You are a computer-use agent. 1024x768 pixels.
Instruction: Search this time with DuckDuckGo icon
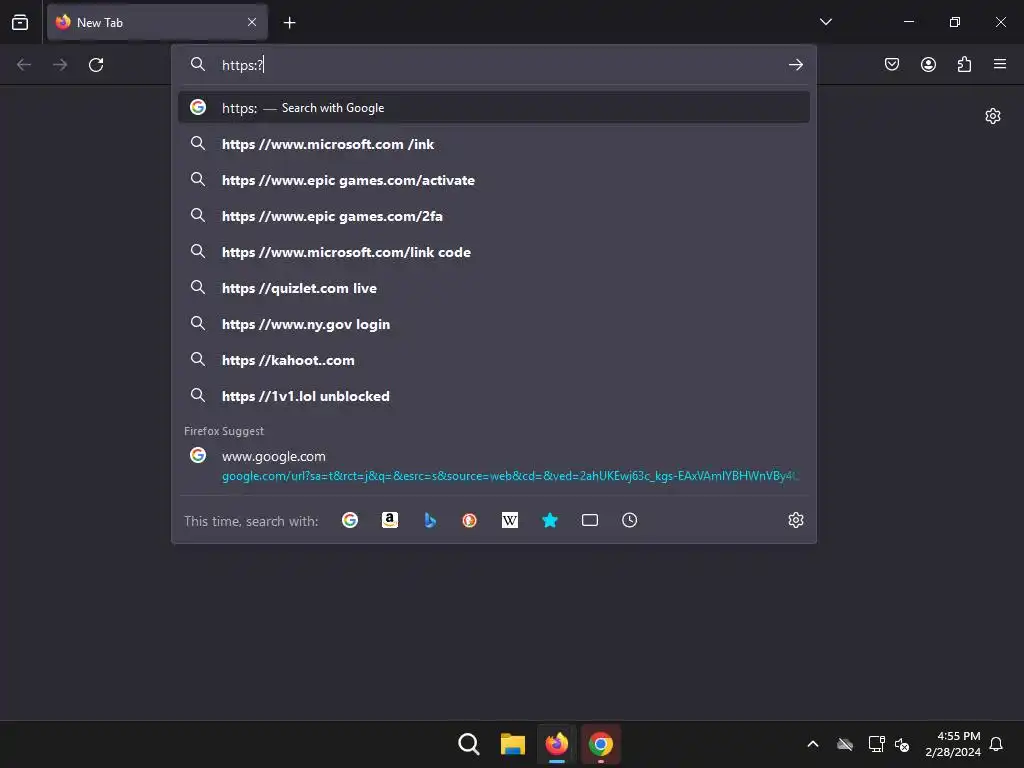pos(470,520)
